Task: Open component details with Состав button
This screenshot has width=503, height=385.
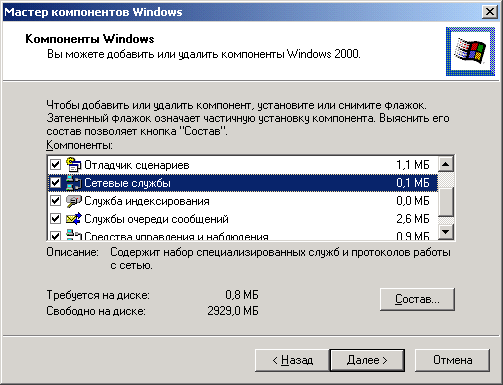Action: pos(417,299)
